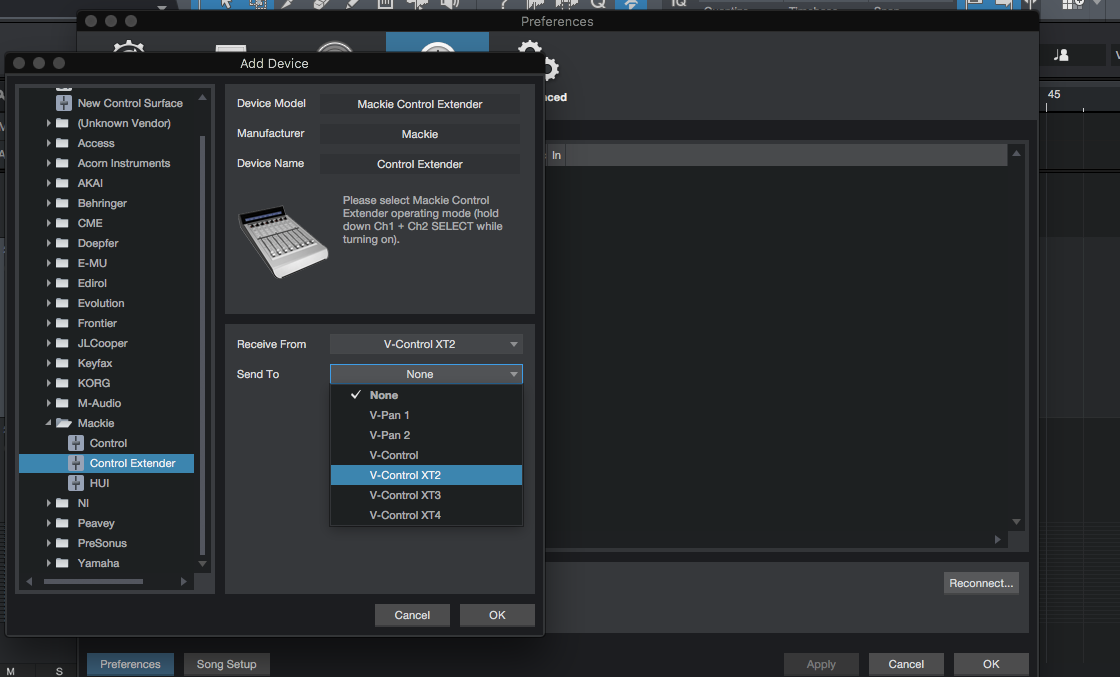The height and width of the screenshot is (677, 1120).
Task: Click Apply in the Preferences window
Action: click(x=821, y=664)
